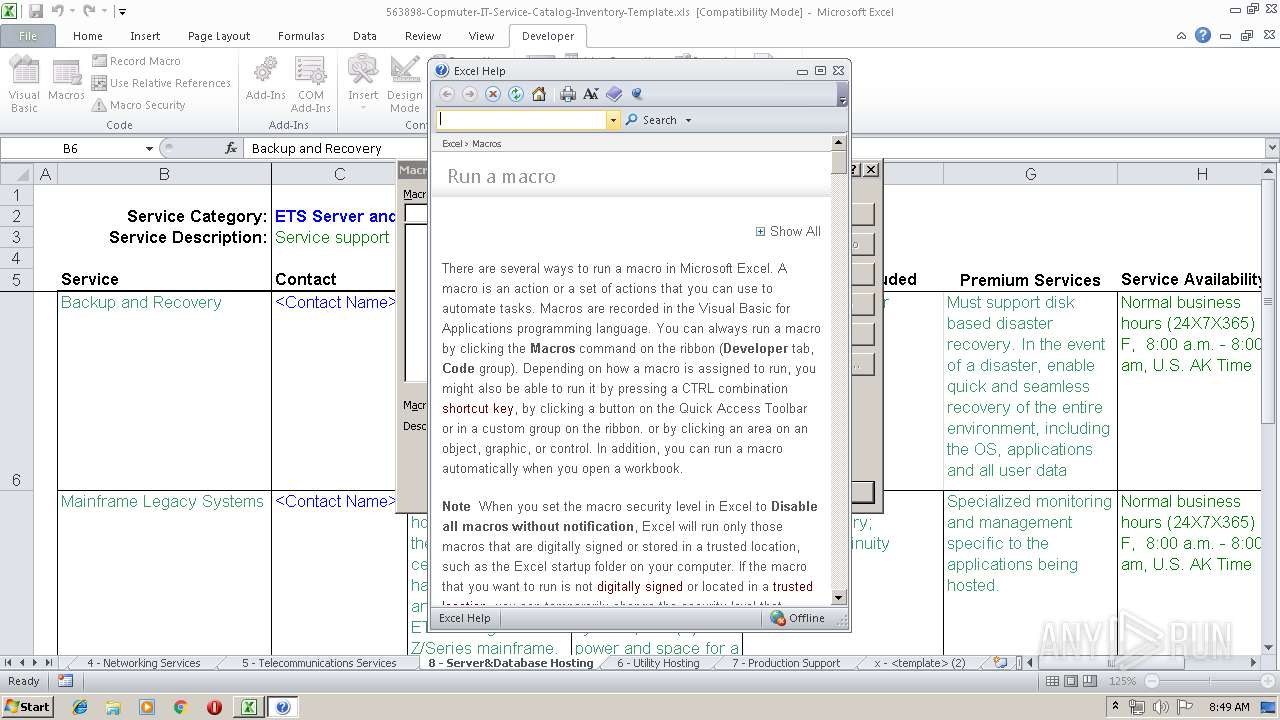Open the digitally signed definition link
This screenshot has width=1280, height=720.
(640, 586)
